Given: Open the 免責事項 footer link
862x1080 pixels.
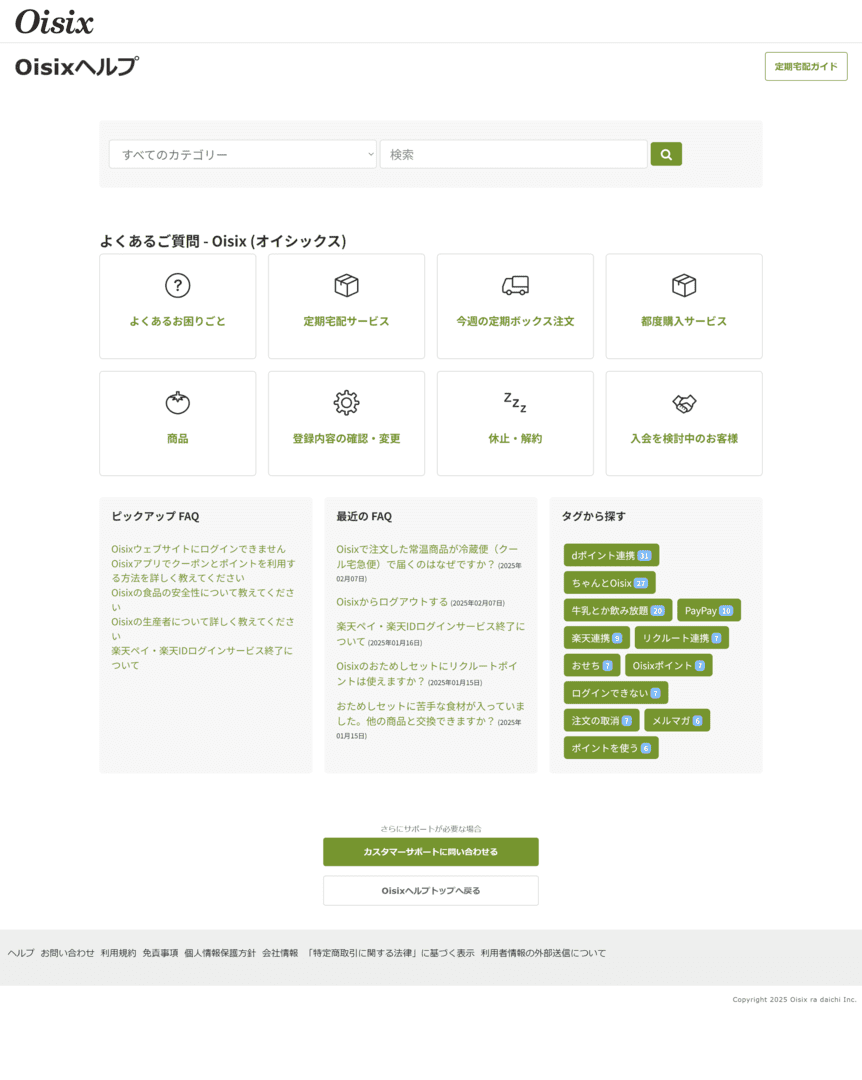Looking at the screenshot, I should click(x=160, y=953).
